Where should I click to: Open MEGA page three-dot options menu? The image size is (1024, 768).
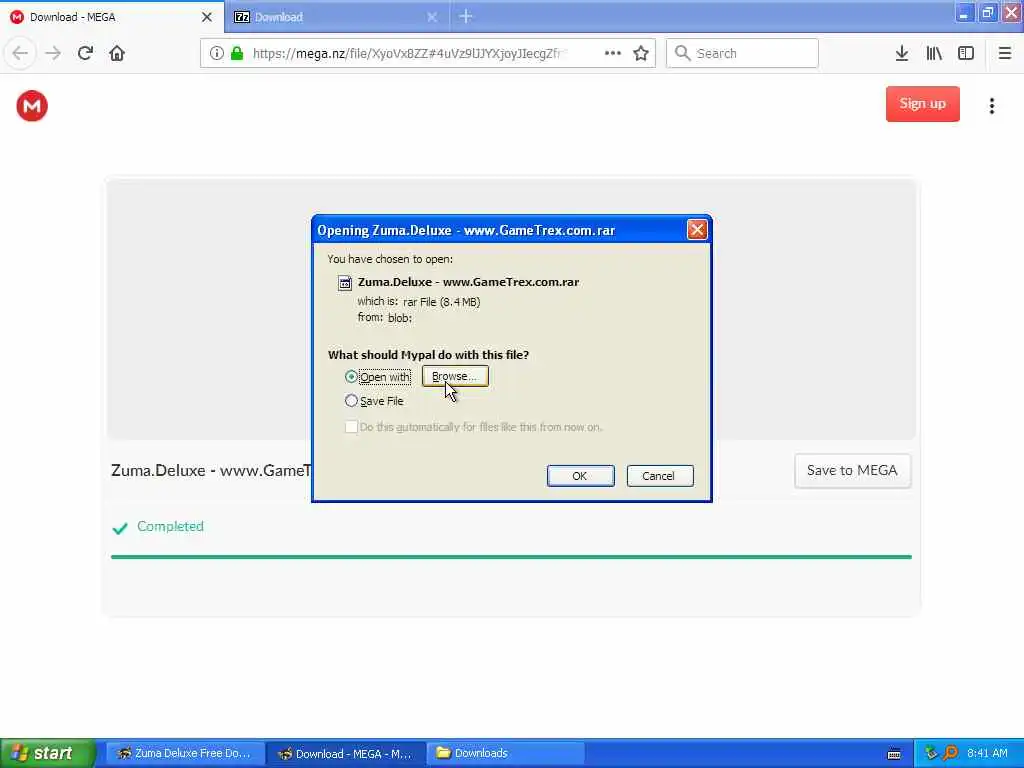pos(991,106)
